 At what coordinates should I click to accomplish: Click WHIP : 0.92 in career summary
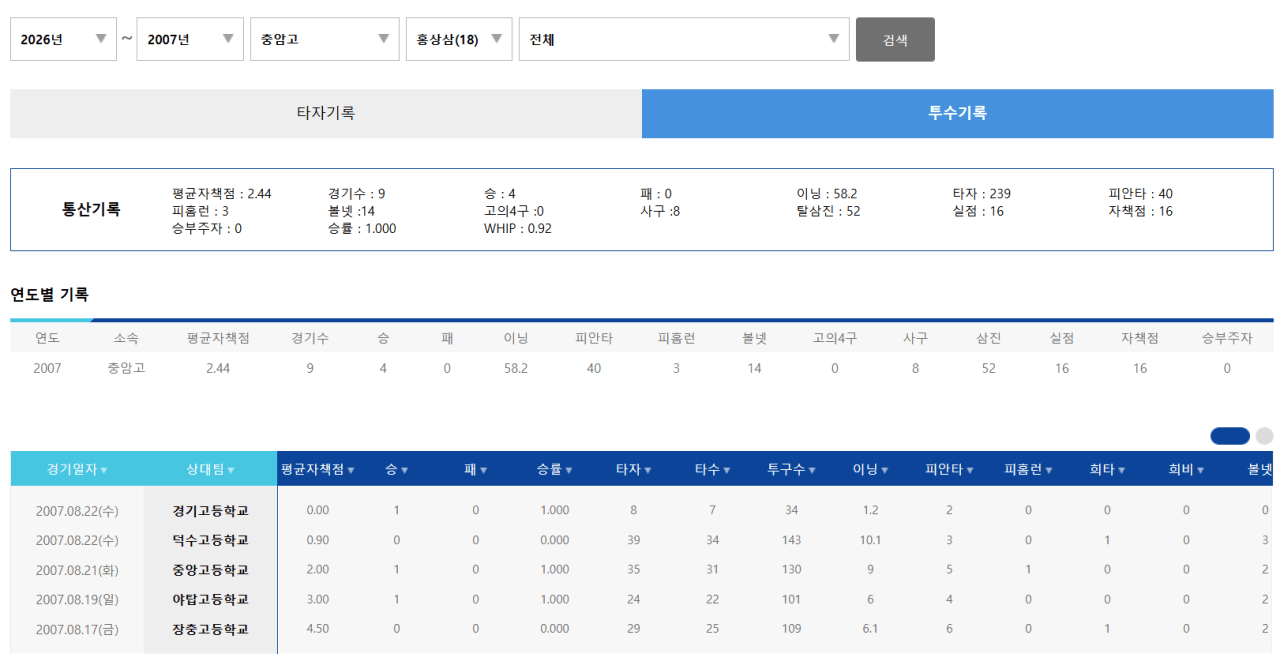(518, 228)
